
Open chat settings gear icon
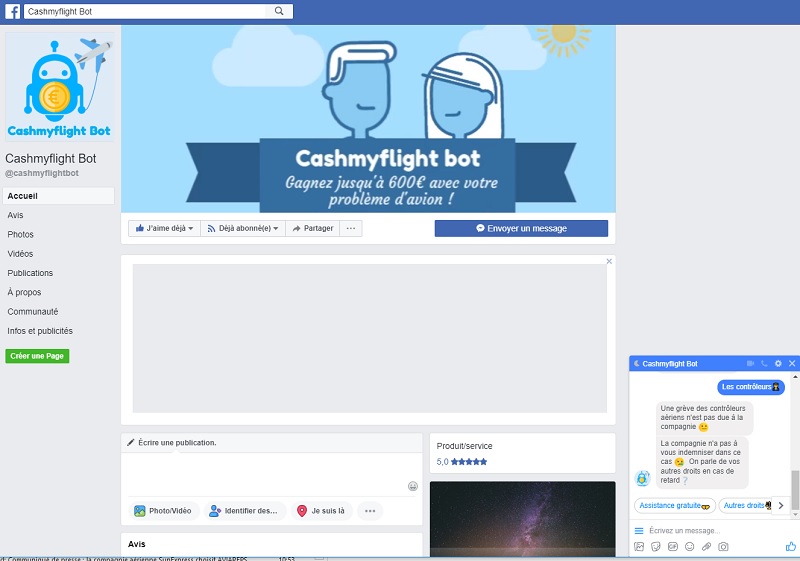click(778, 363)
